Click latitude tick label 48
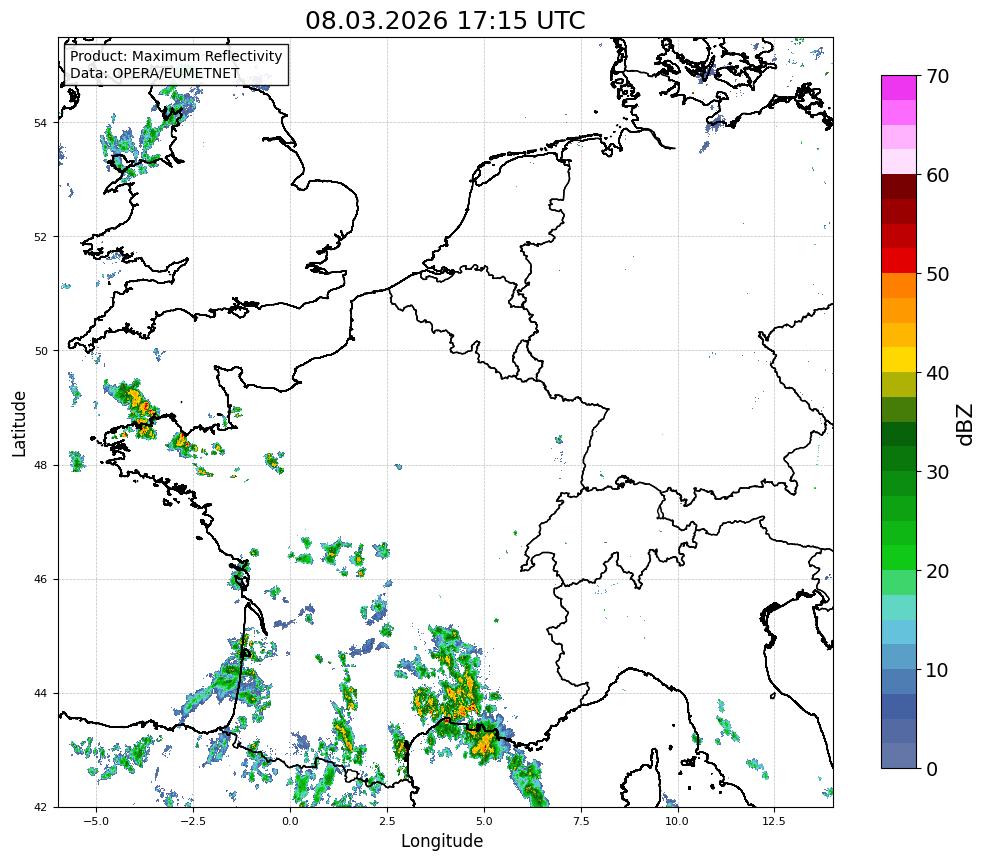The image size is (985, 860). pos(40,465)
